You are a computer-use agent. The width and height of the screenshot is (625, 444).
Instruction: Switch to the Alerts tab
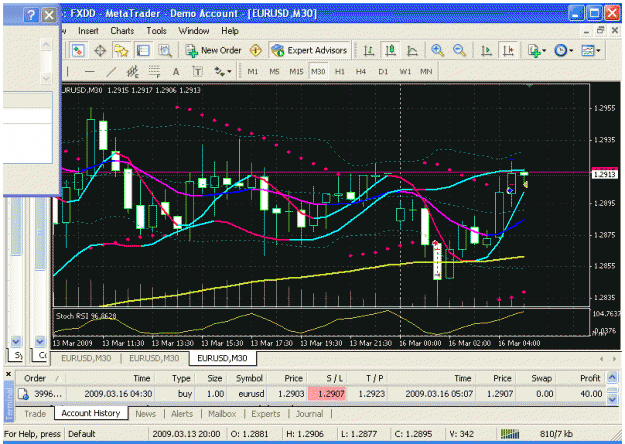(x=182, y=414)
